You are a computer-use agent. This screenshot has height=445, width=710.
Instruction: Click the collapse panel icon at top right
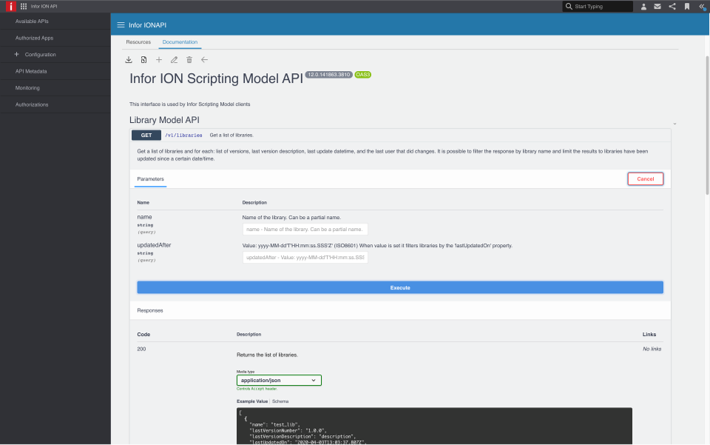(702, 6)
